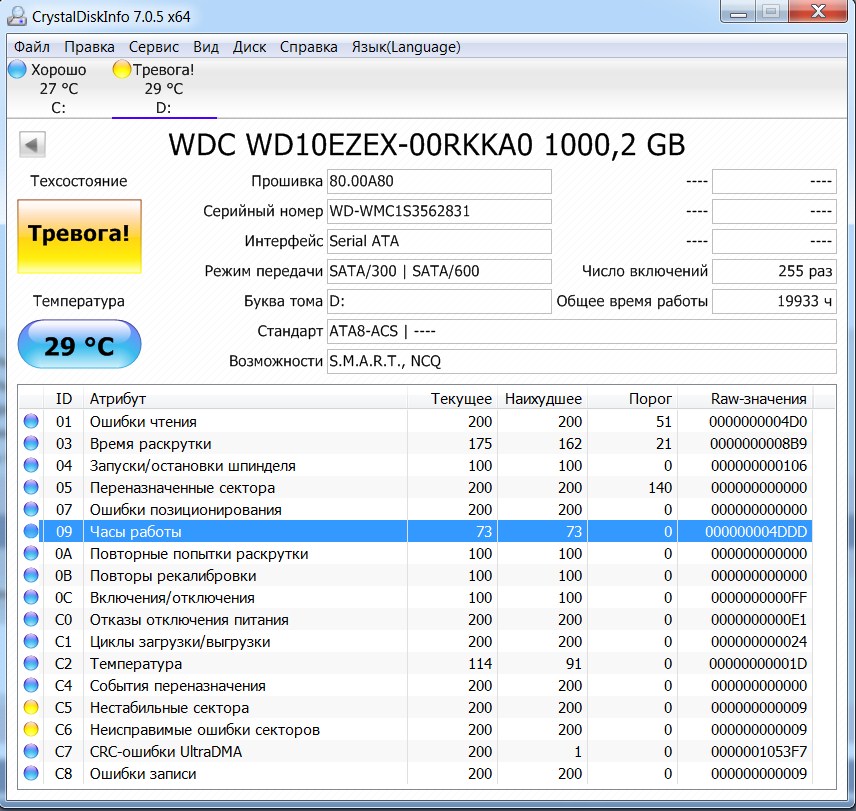Click status orb of Время раскрутки row
The width and height of the screenshot is (856, 811).
(x=31, y=443)
